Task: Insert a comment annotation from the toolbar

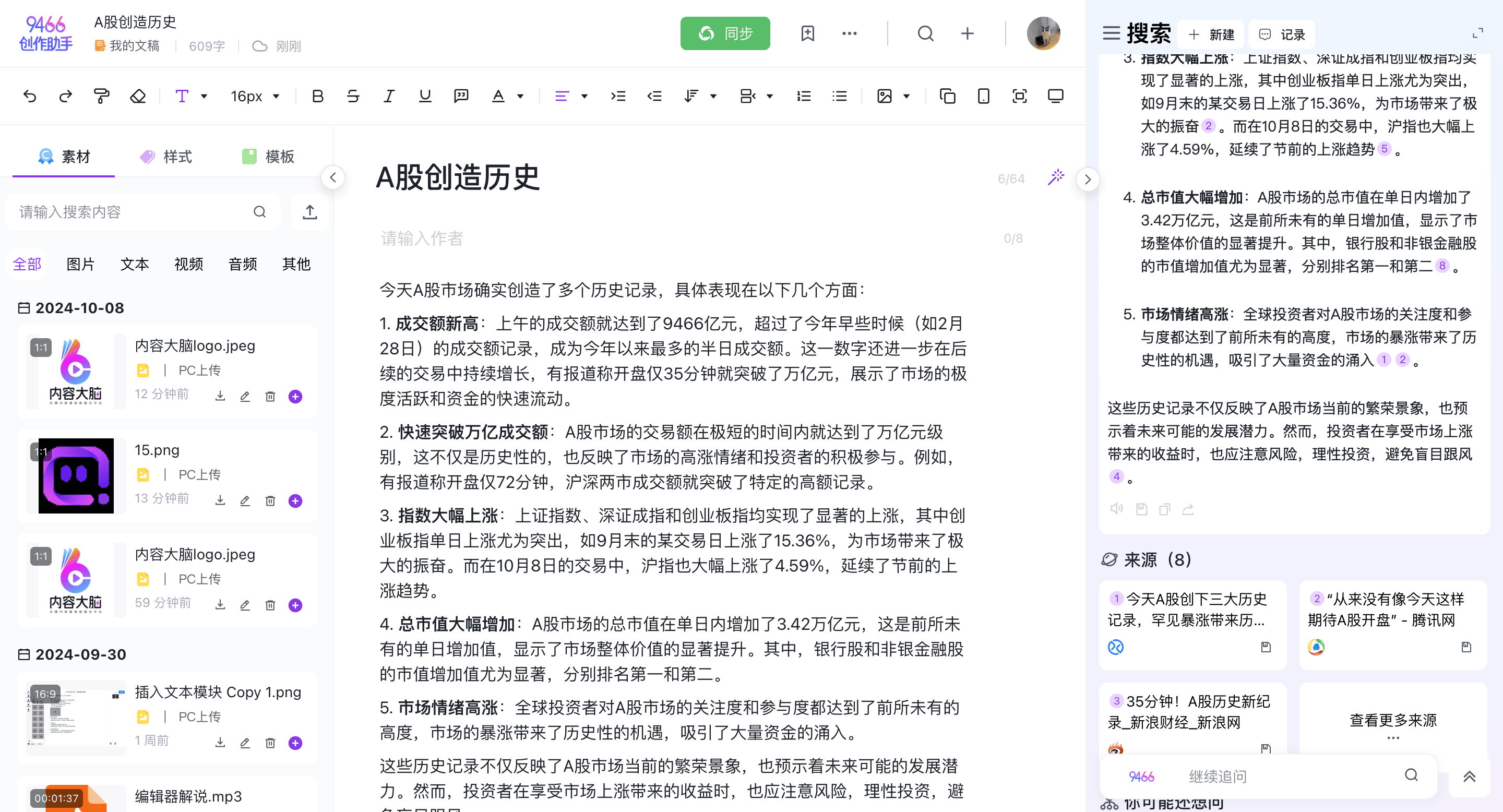Action: (x=461, y=96)
